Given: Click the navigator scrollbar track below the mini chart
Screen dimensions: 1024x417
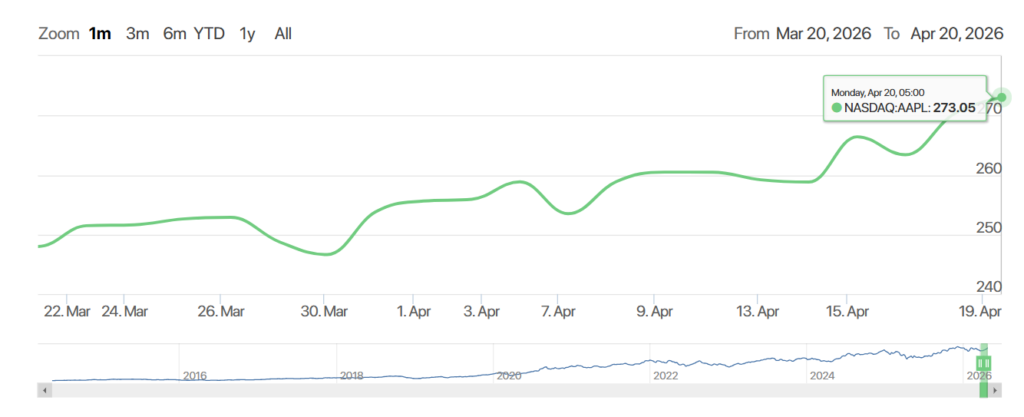Looking at the screenshot, I should pos(500,390).
